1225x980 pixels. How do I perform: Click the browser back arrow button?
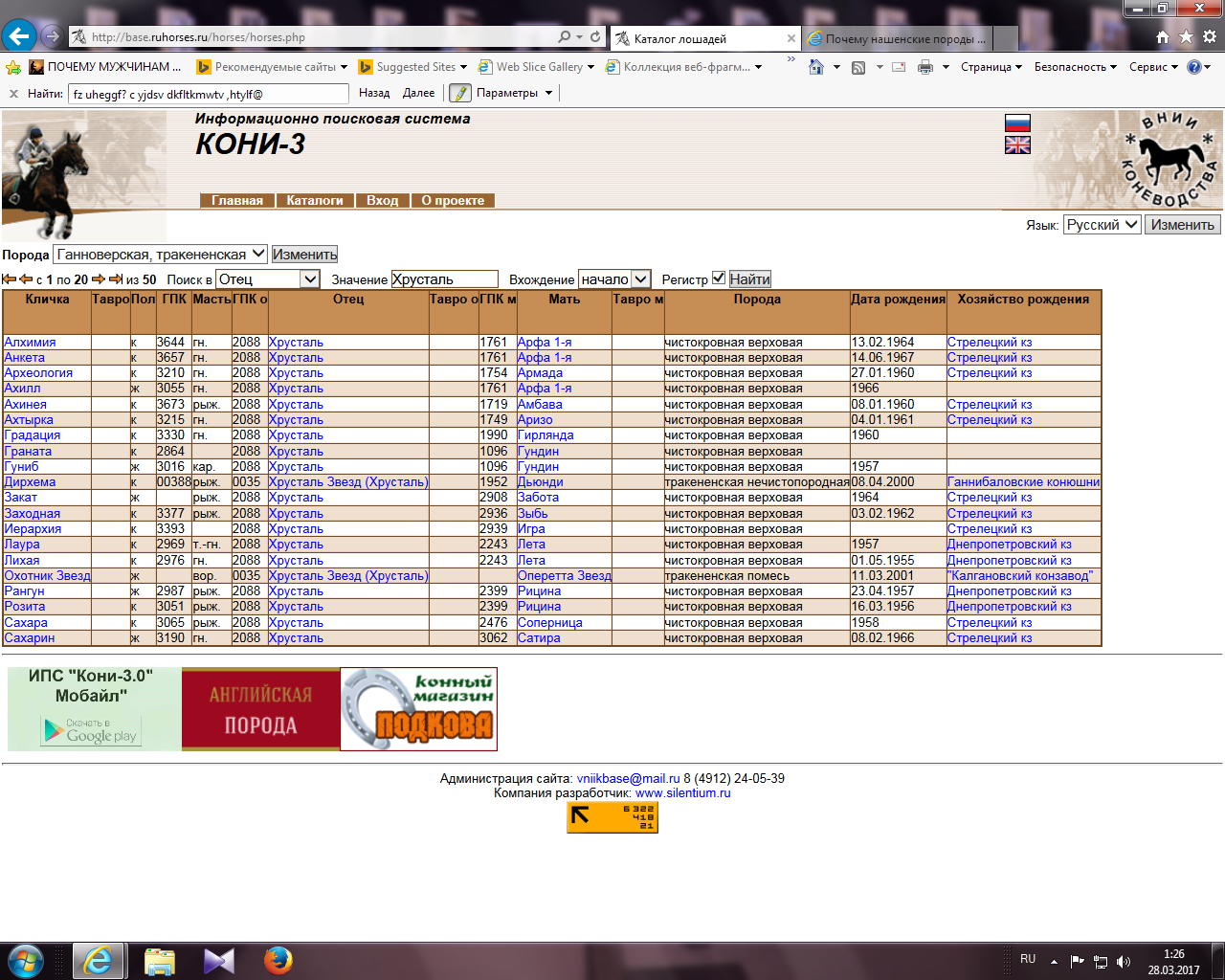(19, 36)
